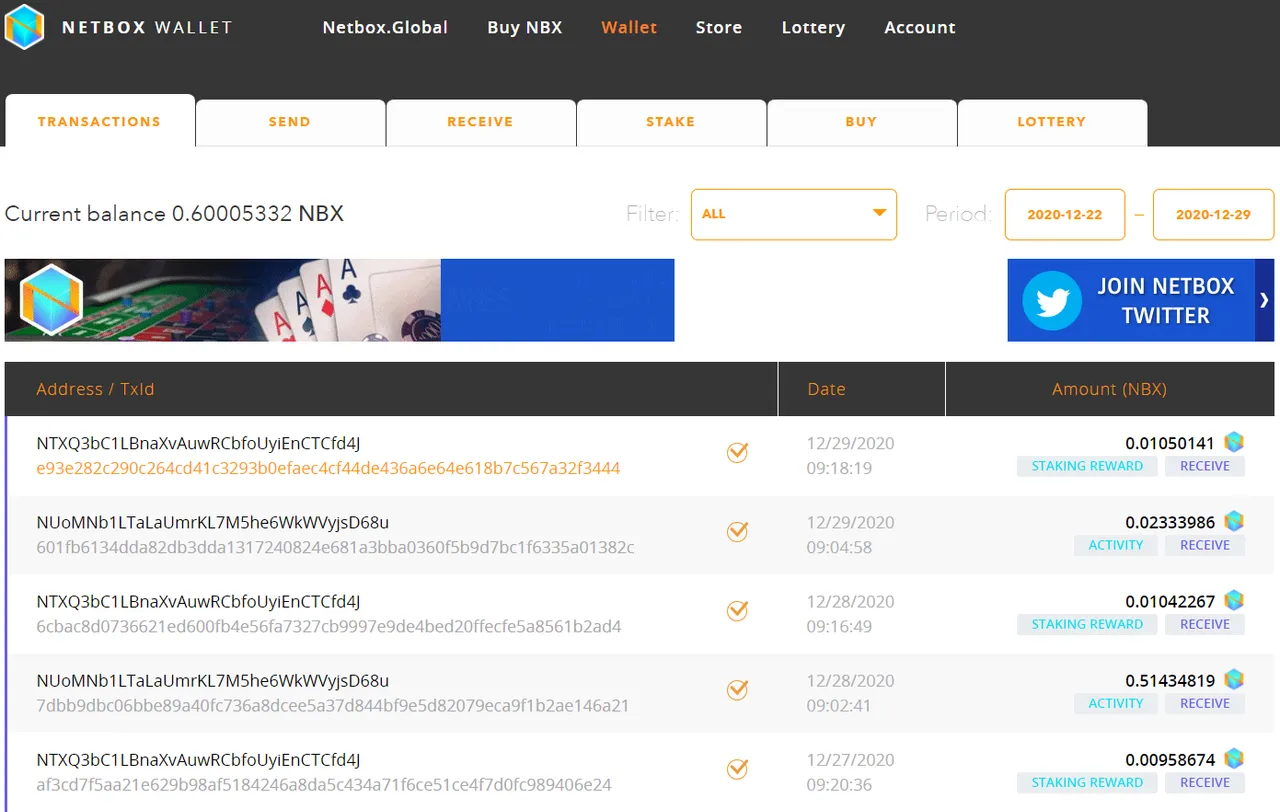This screenshot has width=1280, height=812.
Task: Click the confirmed checkmark for the 09:04:58 transaction
Action: click(x=737, y=532)
